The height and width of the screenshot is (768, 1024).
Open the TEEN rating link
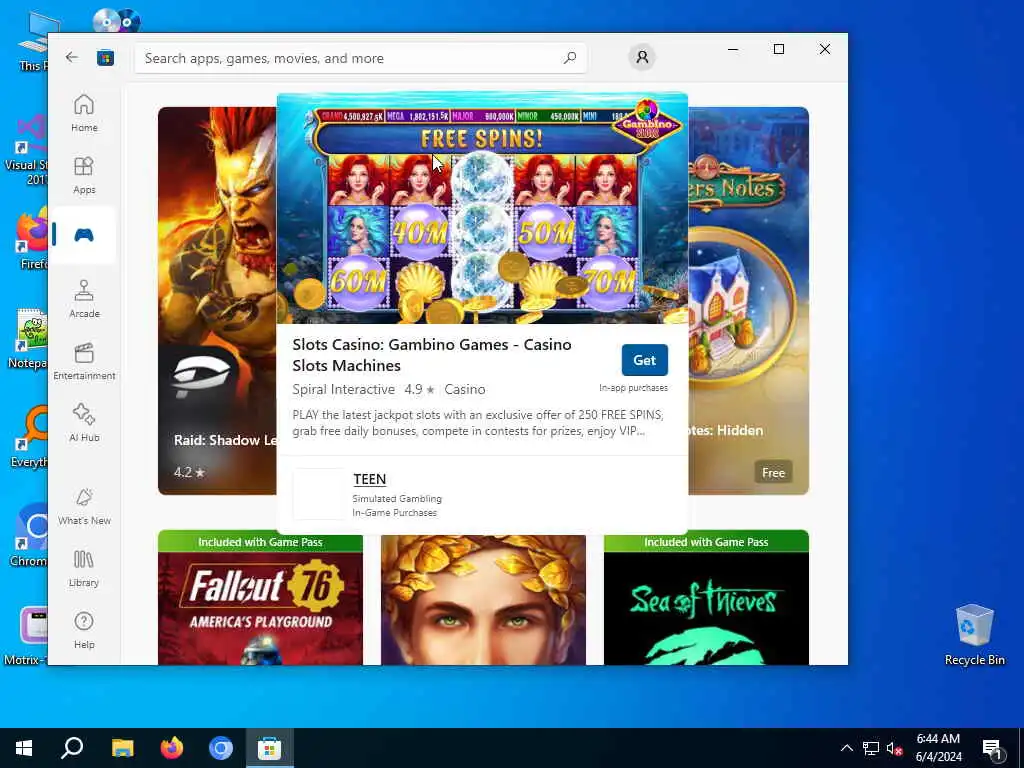370,479
